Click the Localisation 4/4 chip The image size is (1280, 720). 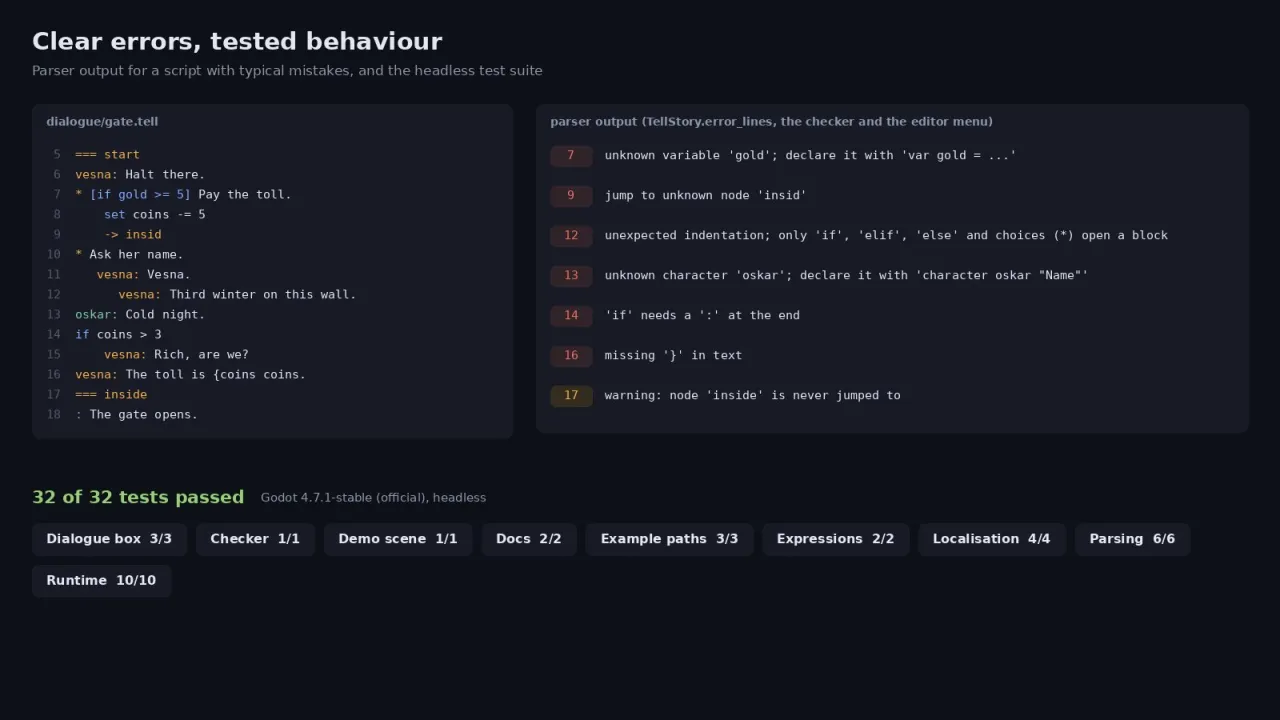point(992,539)
